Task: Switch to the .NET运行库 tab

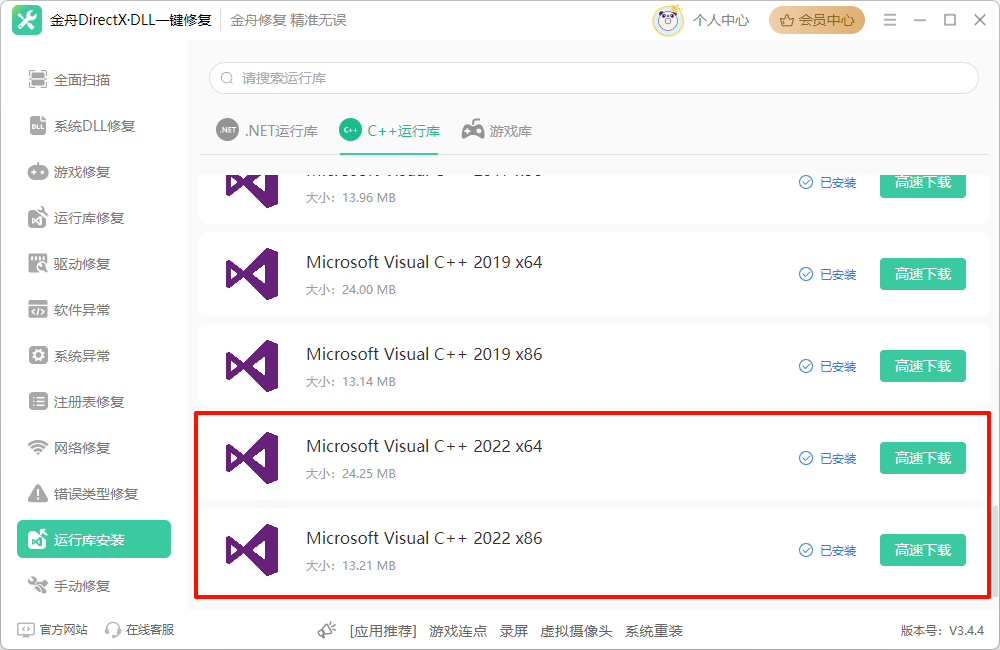Action: [x=267, y=129]
